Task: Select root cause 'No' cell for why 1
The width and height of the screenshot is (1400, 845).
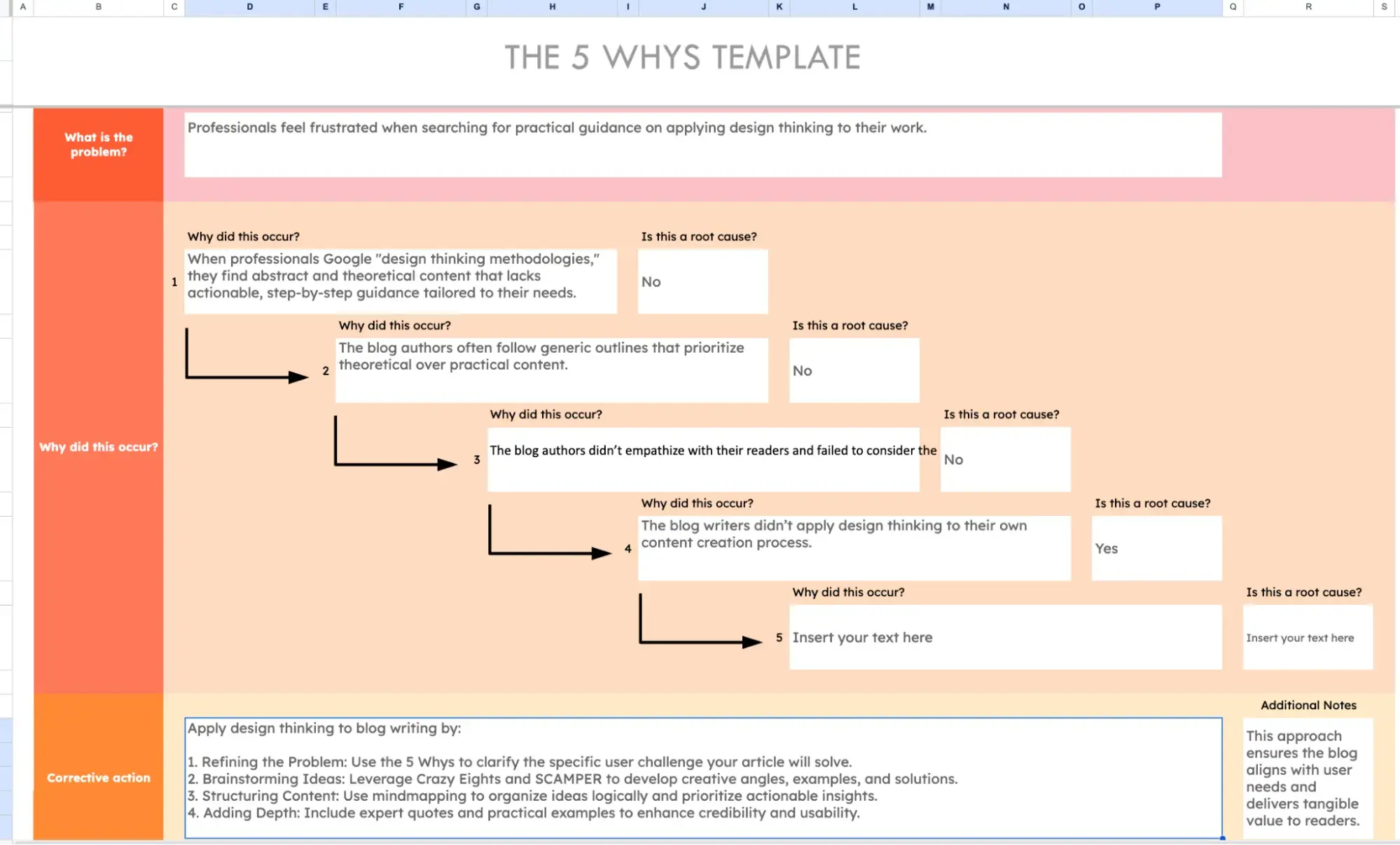Action: pyautogui.click(x=703, y=281)
